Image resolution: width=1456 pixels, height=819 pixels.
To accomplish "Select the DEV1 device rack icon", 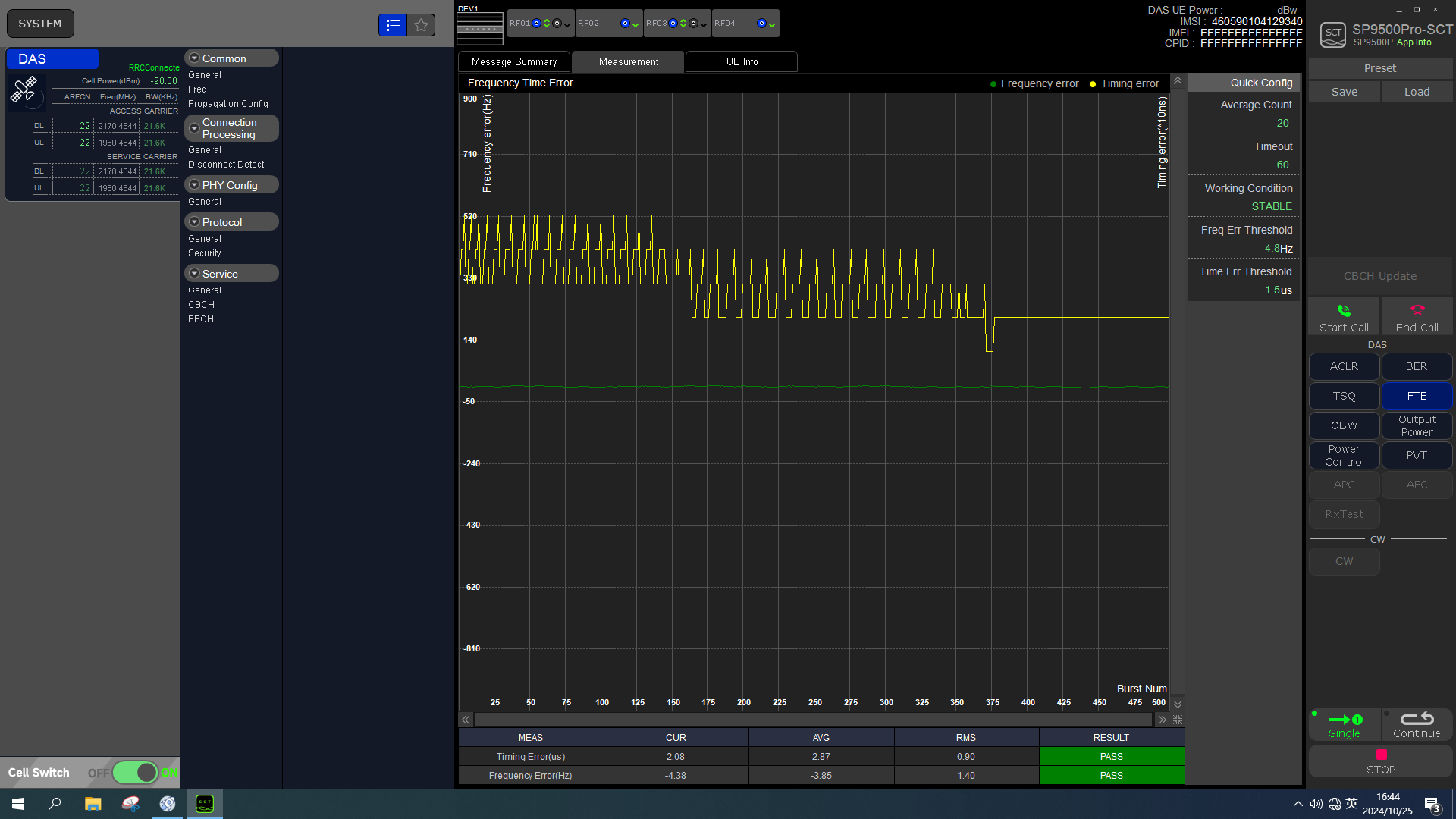I will point(480,29).
